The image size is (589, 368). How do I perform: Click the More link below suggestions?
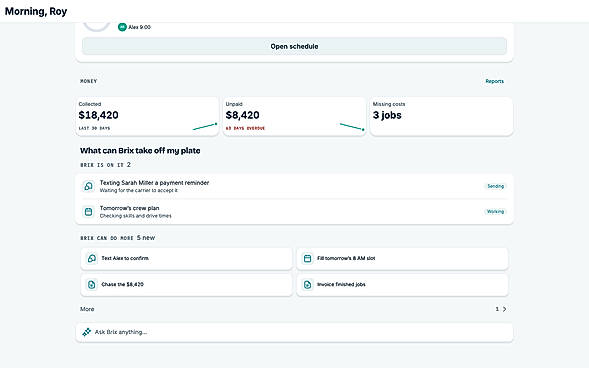pyautogui.click(x=87, y=309)
